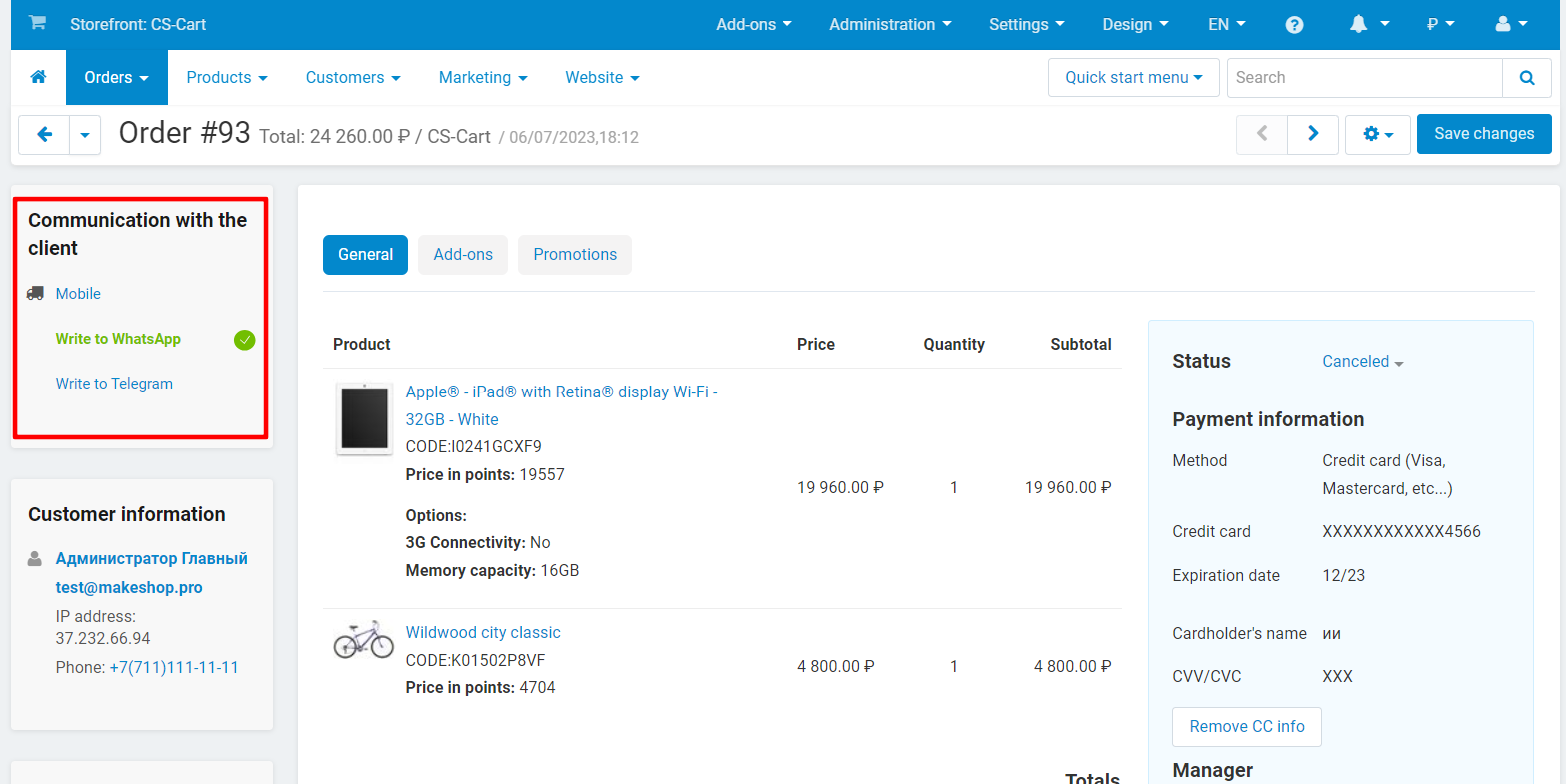Click the shopping cart storefront icon
This screenshot has height=784, width=1566.
[x=37, y=24]
